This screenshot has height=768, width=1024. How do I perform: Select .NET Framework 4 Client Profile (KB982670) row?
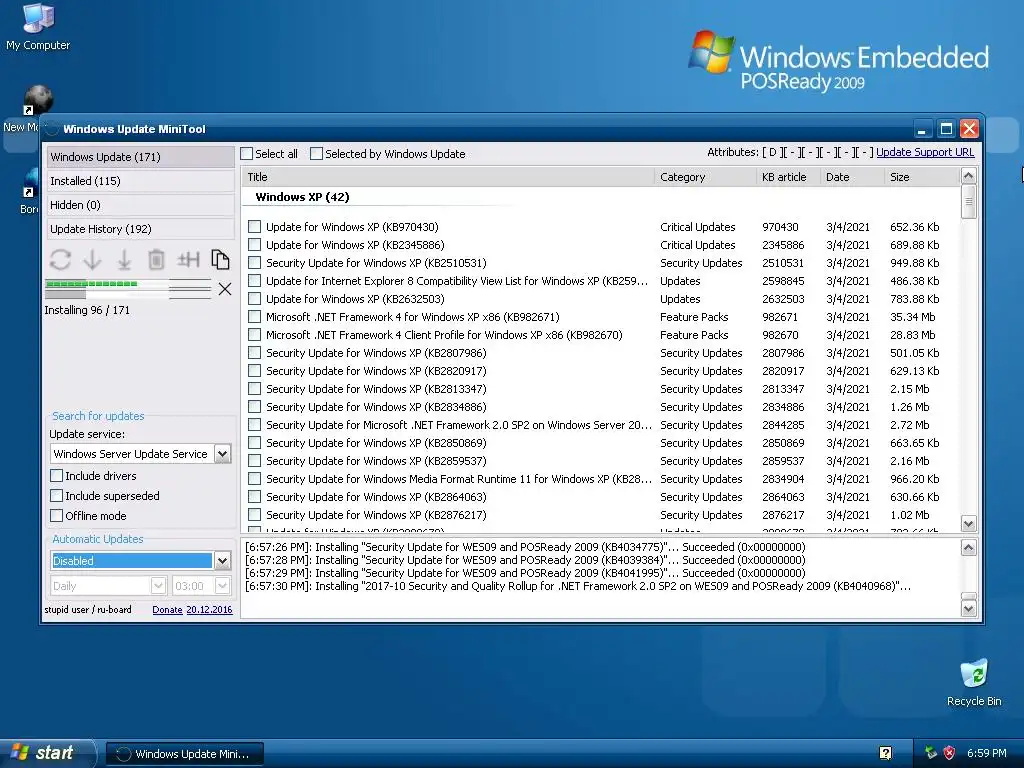tap(601, 335)
